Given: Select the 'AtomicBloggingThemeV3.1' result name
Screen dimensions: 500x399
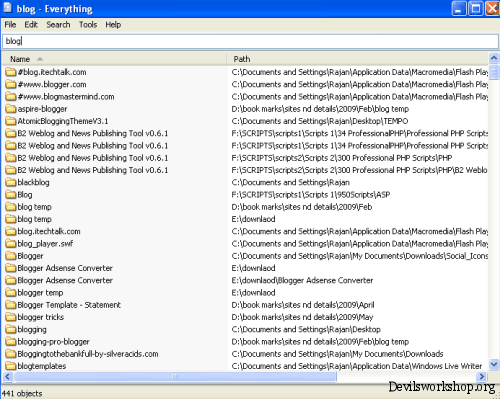Looking at the screenshot, I should click(63, 121).
